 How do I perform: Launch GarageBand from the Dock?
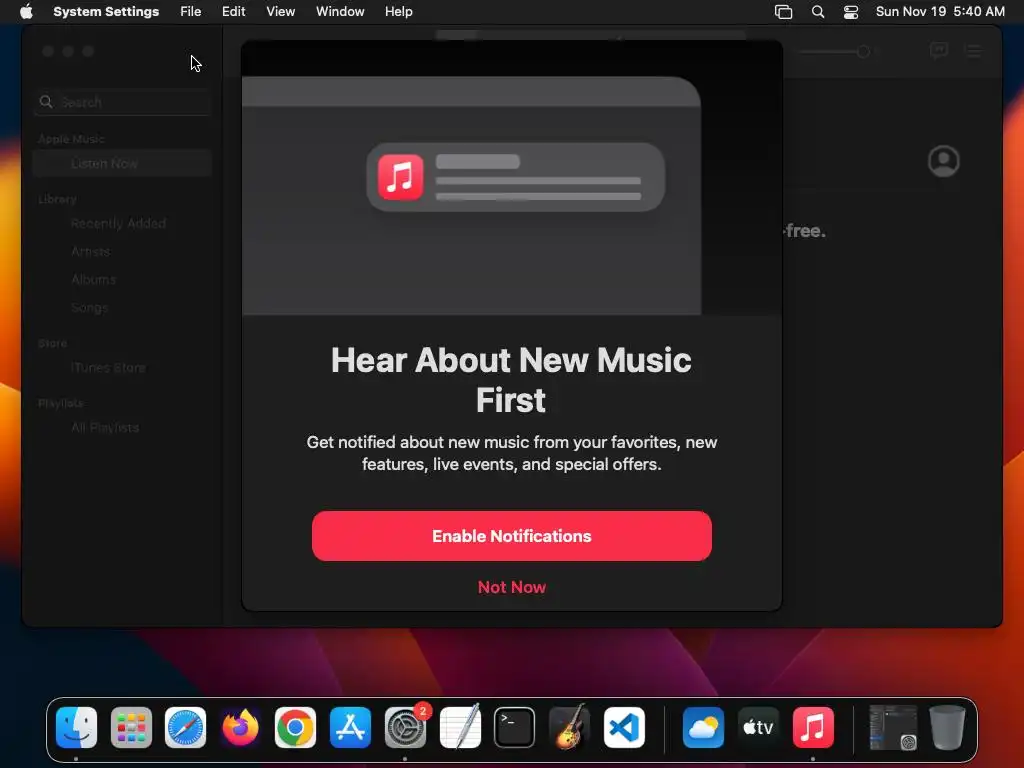tap(569, 728)
